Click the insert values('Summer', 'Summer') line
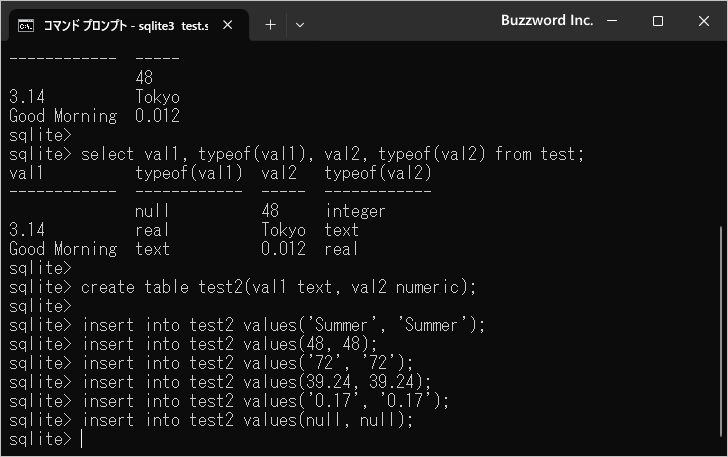 coord(283,325)
